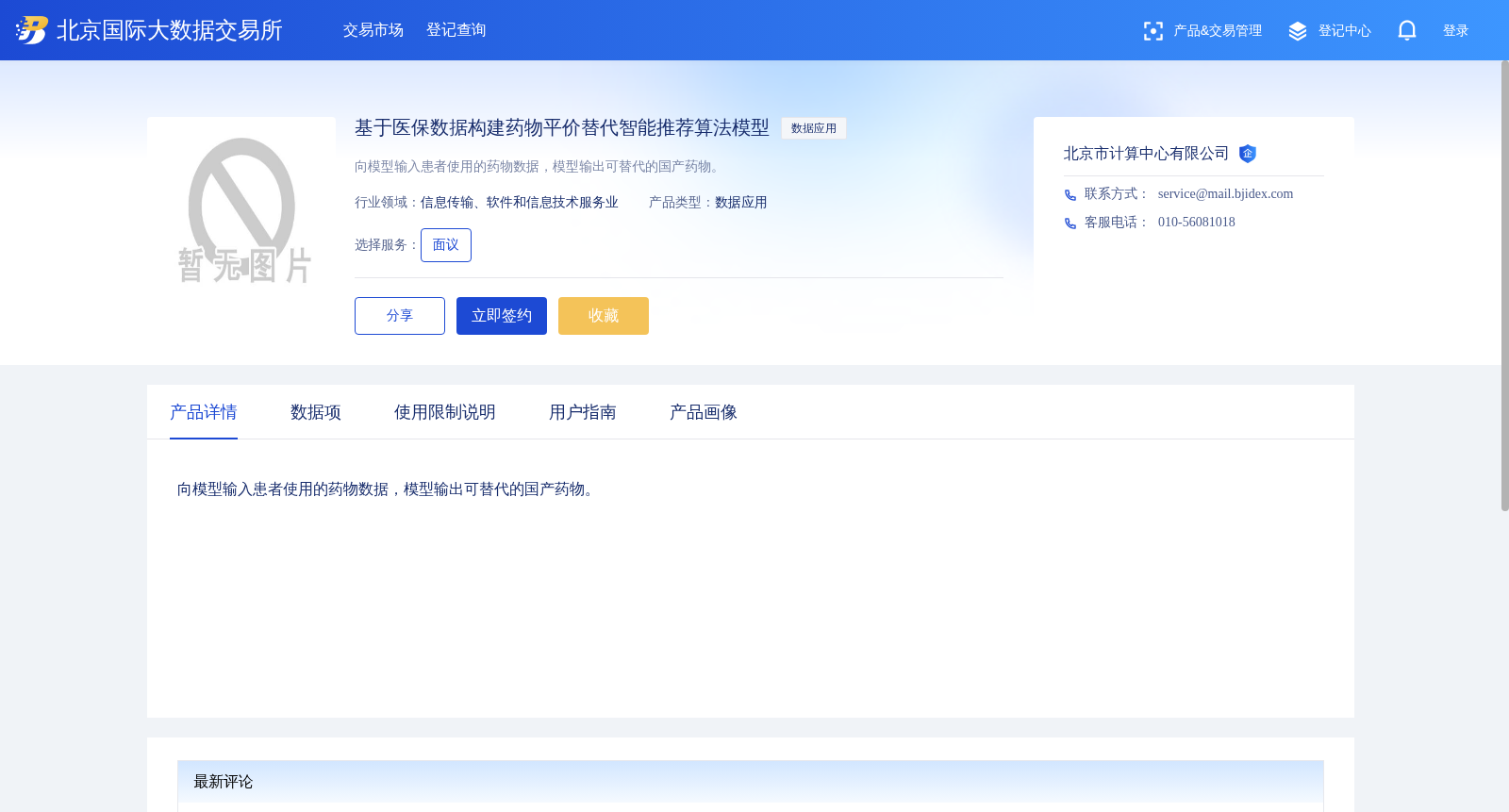Click the 分享 button
The image size is (1509, 812).
pyautogui.click(x=400, y=316)
